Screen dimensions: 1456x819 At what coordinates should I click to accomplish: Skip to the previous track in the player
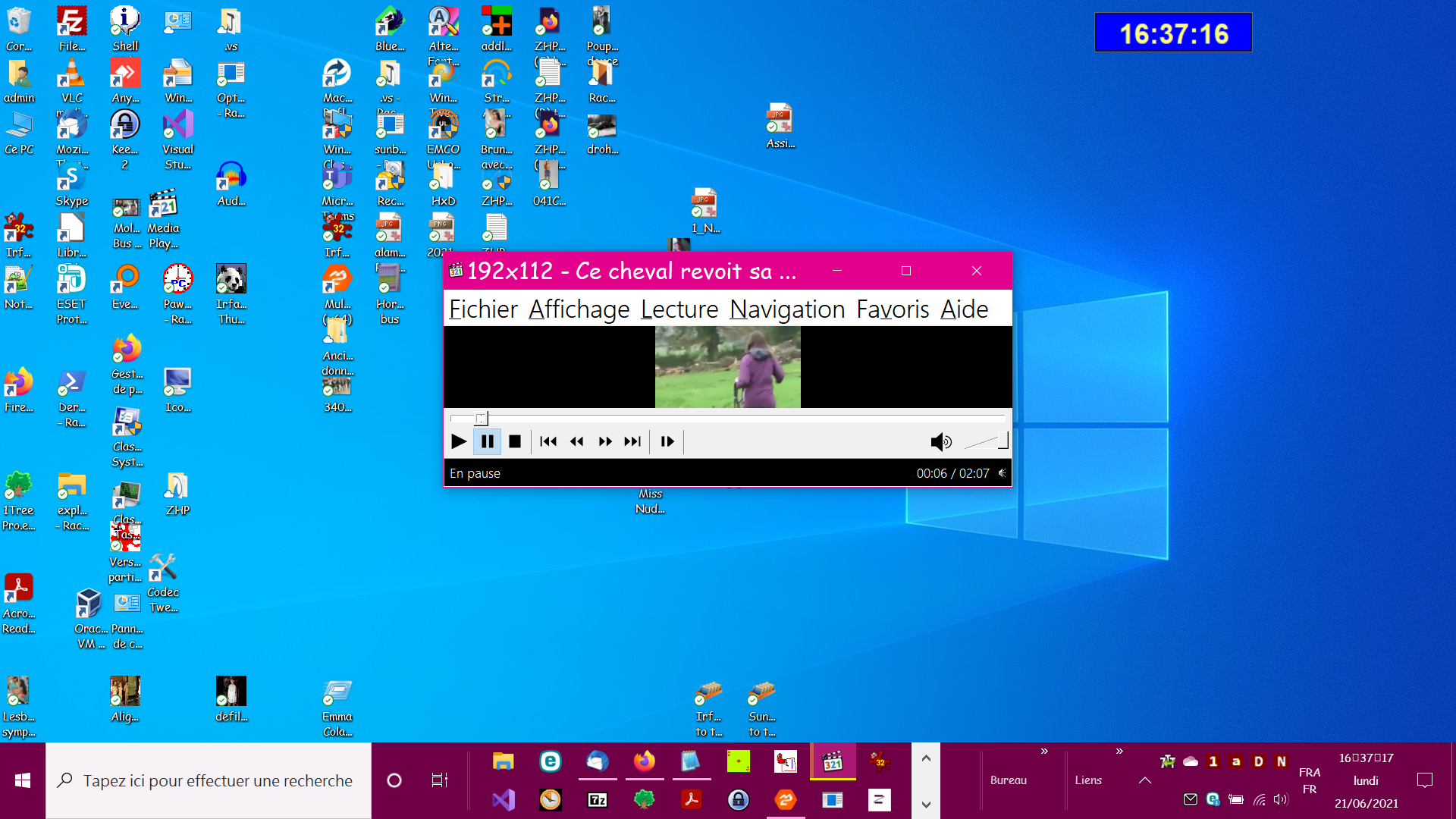[x=548, y=441]
